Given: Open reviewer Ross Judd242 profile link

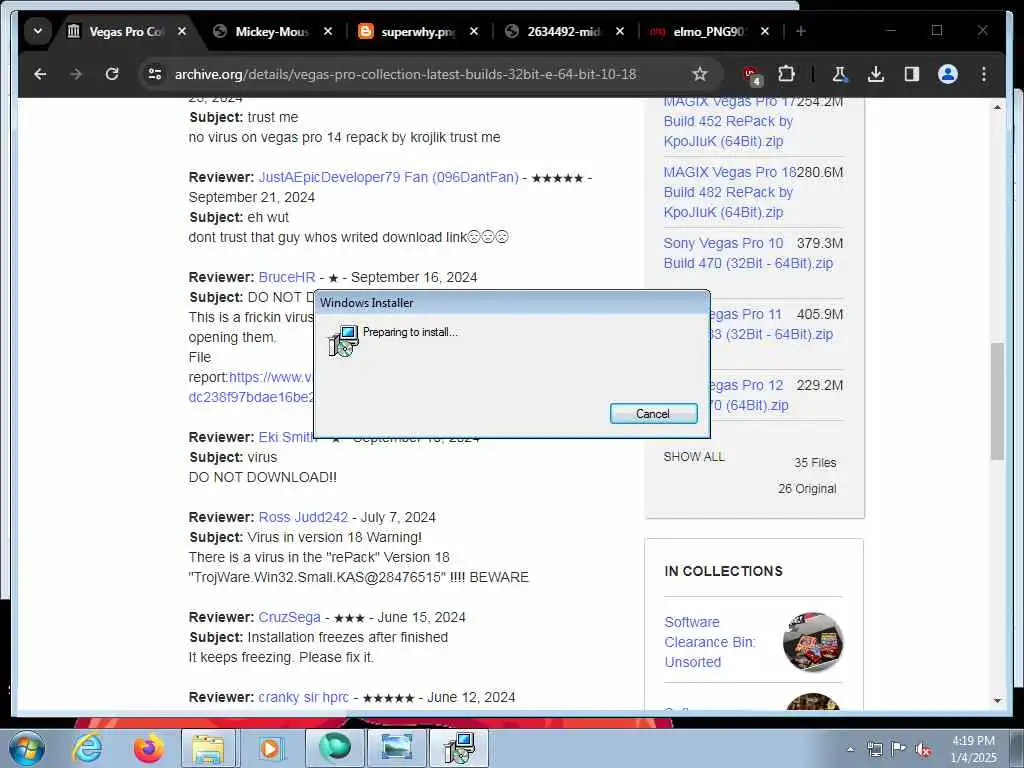Looking at the screenshot, I should tap(303, 517).
